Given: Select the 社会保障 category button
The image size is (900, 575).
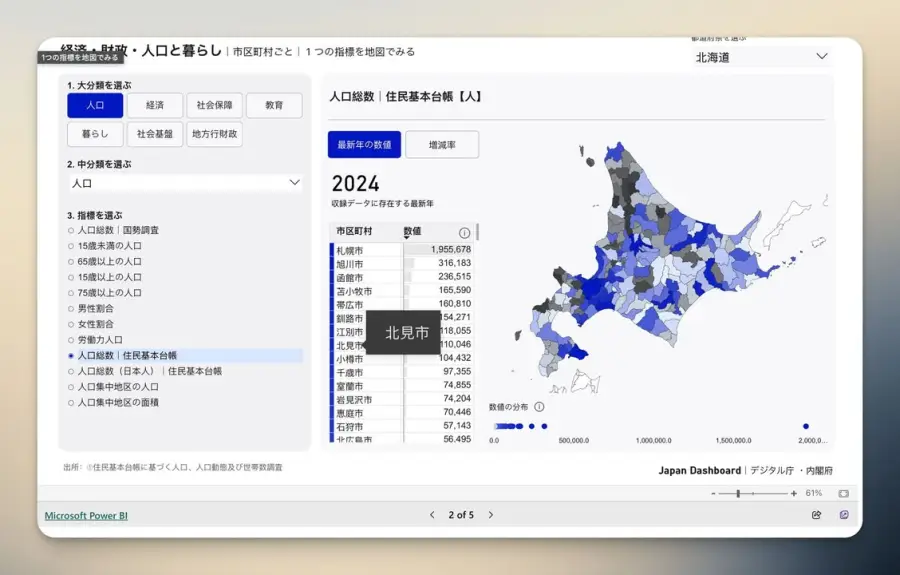Looking at the screenshot, I should 215,106.
